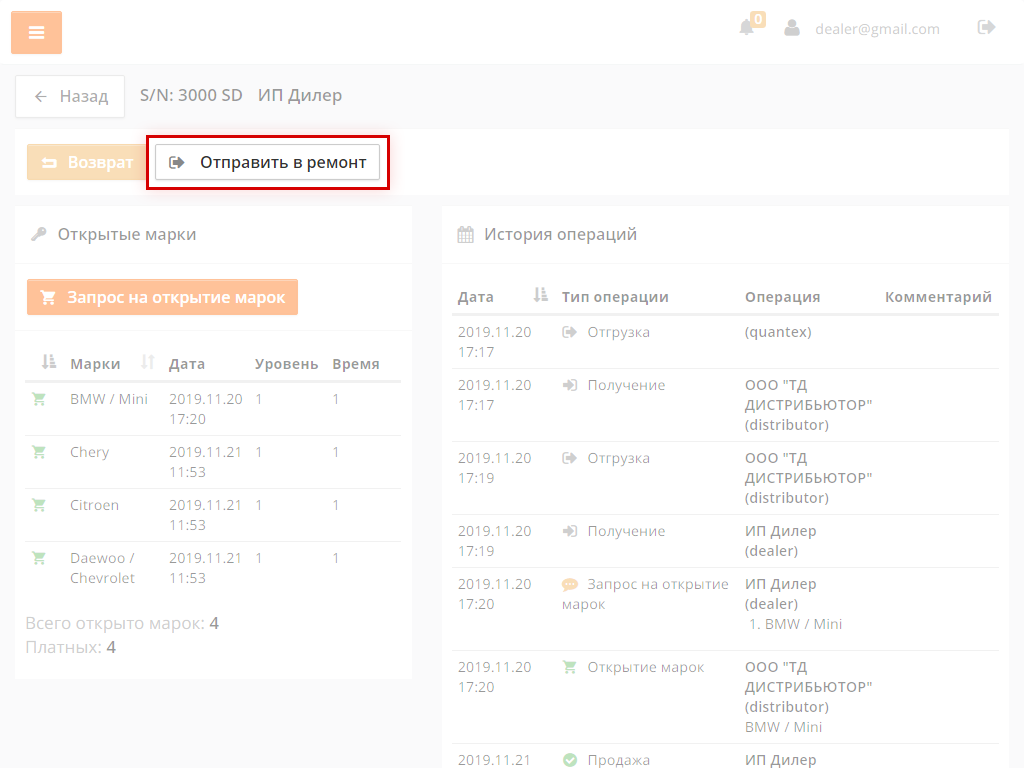Click the Открытие марок history entry
The image size is (1024, 768).
(645, 667)
